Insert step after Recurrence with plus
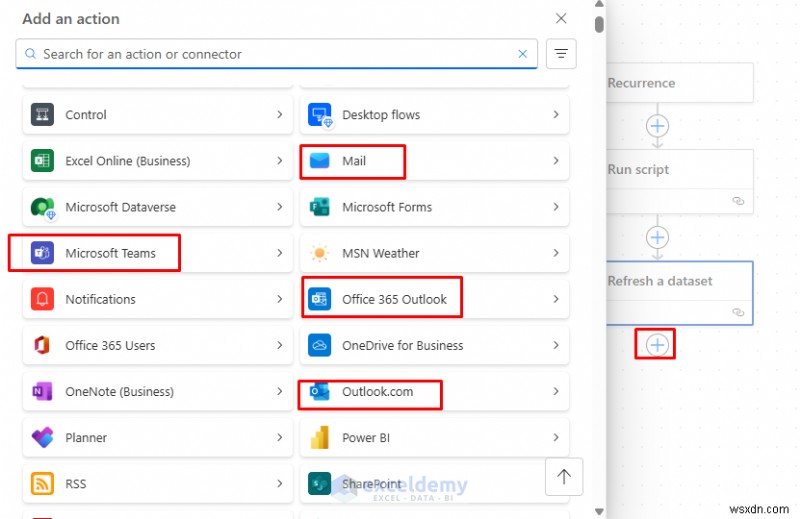 pyautogui.click(x=657, y=126)
